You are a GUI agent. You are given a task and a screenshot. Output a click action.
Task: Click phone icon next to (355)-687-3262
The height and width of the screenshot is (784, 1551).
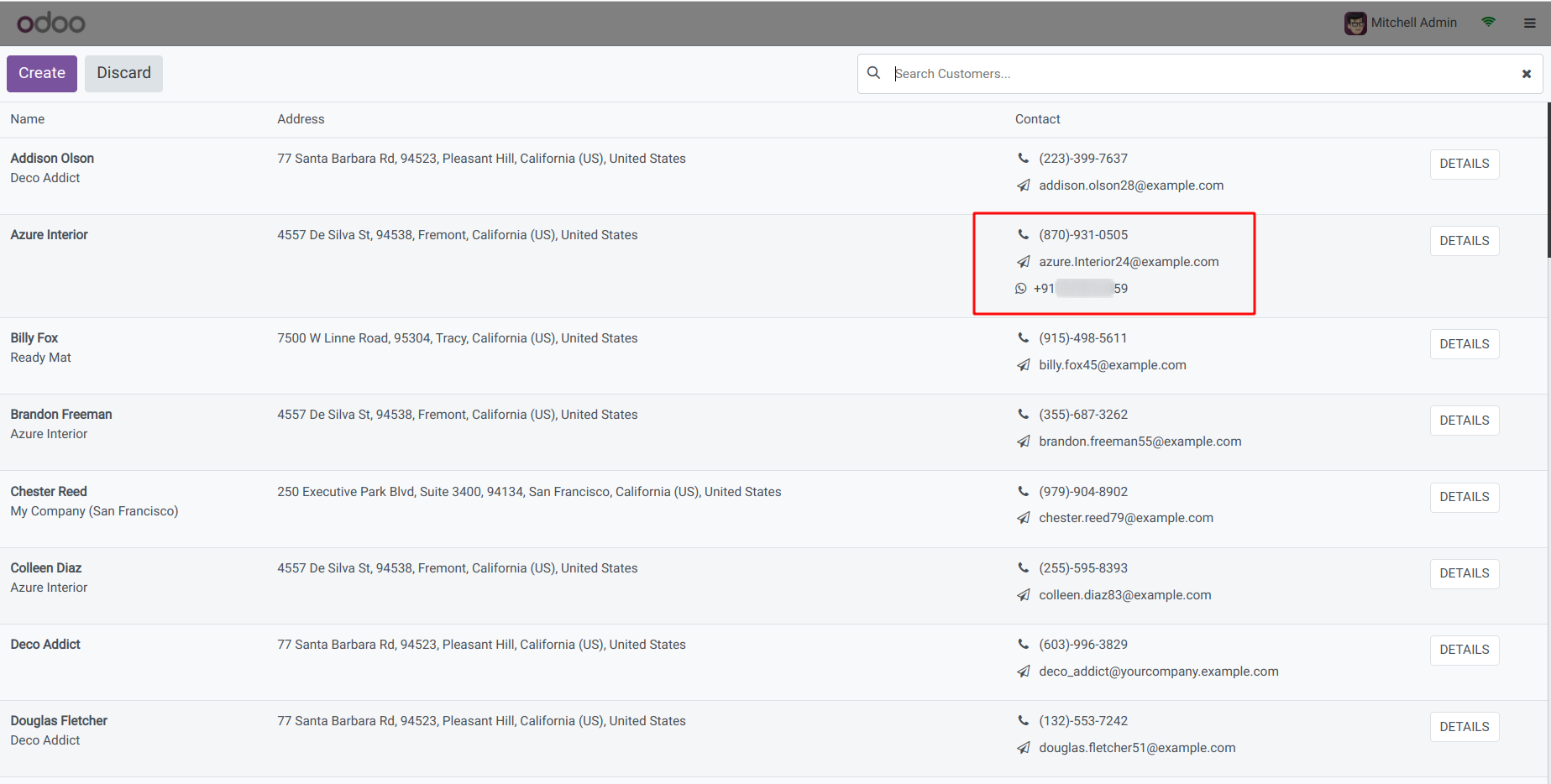click(1023, 414)
